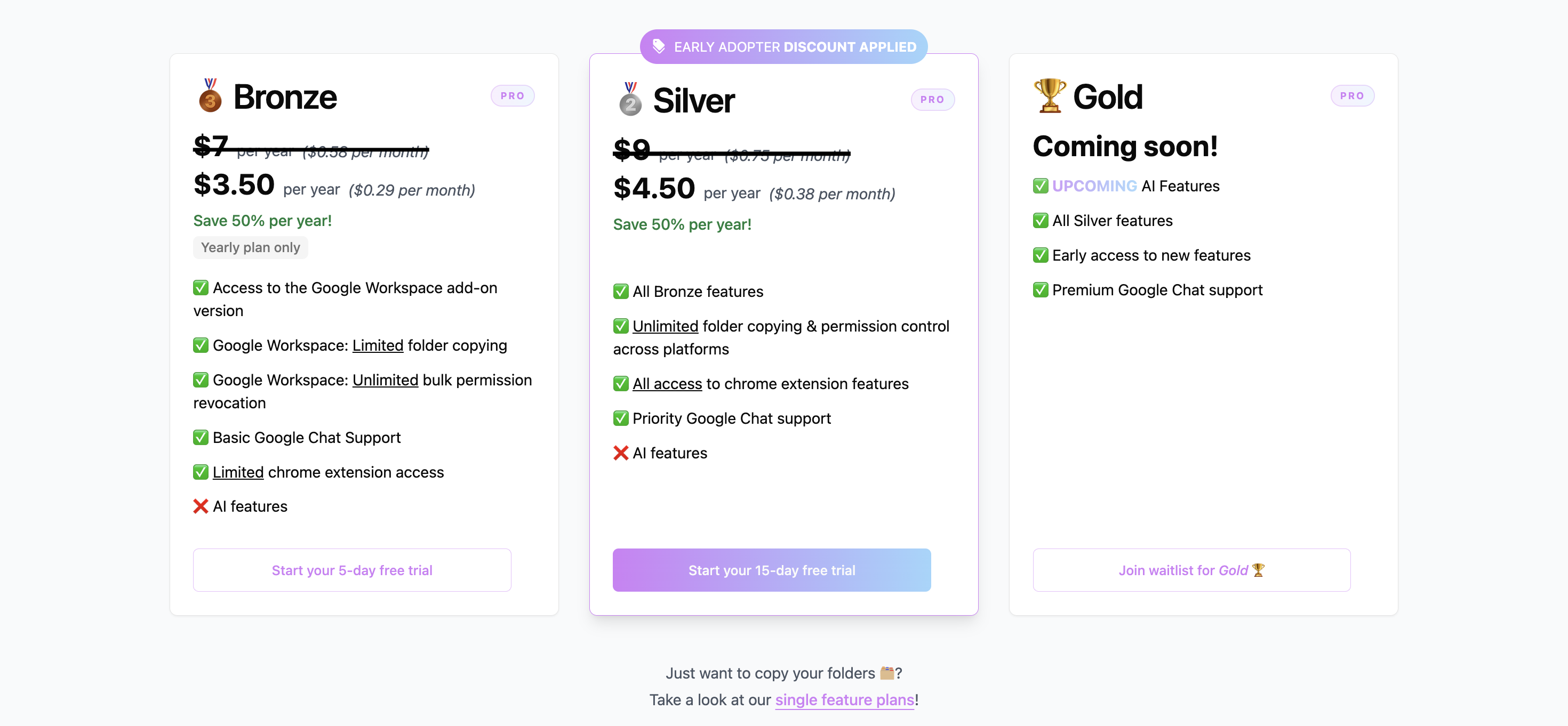
Task: Click the PRO badge on the Silver card
Action: [932, 99]
